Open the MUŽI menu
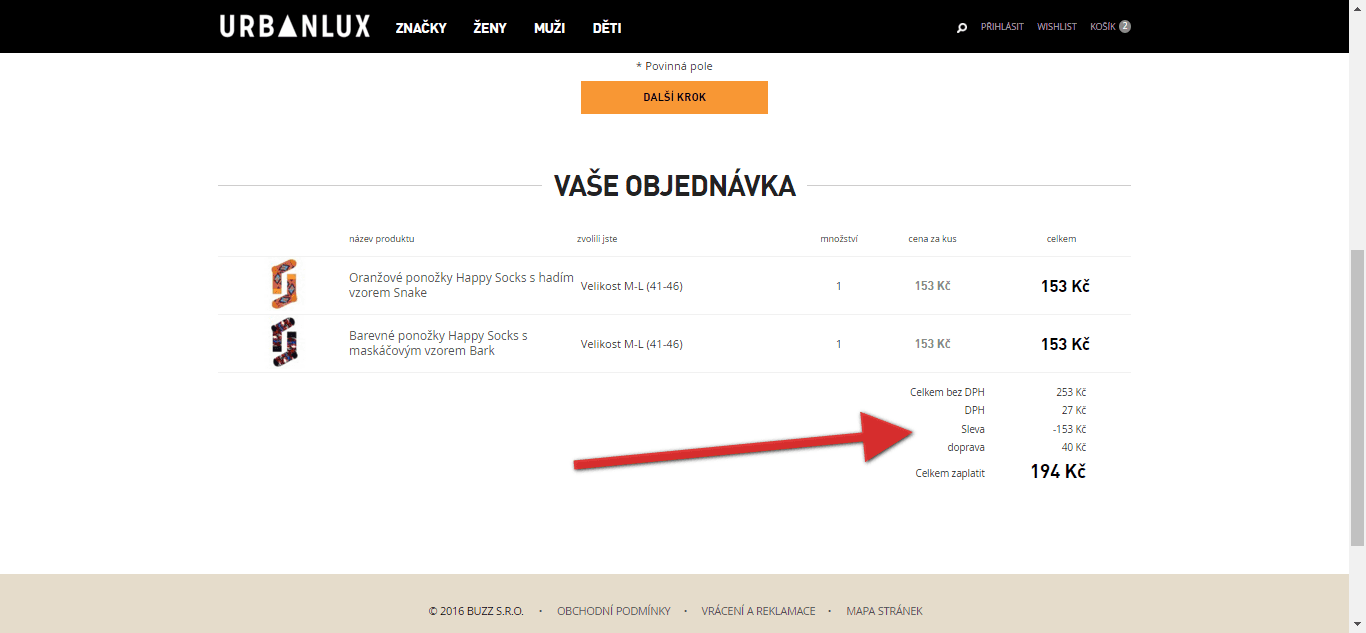Image resolution: width=1366 pixels, height=633 pixels. pos(549,28)
